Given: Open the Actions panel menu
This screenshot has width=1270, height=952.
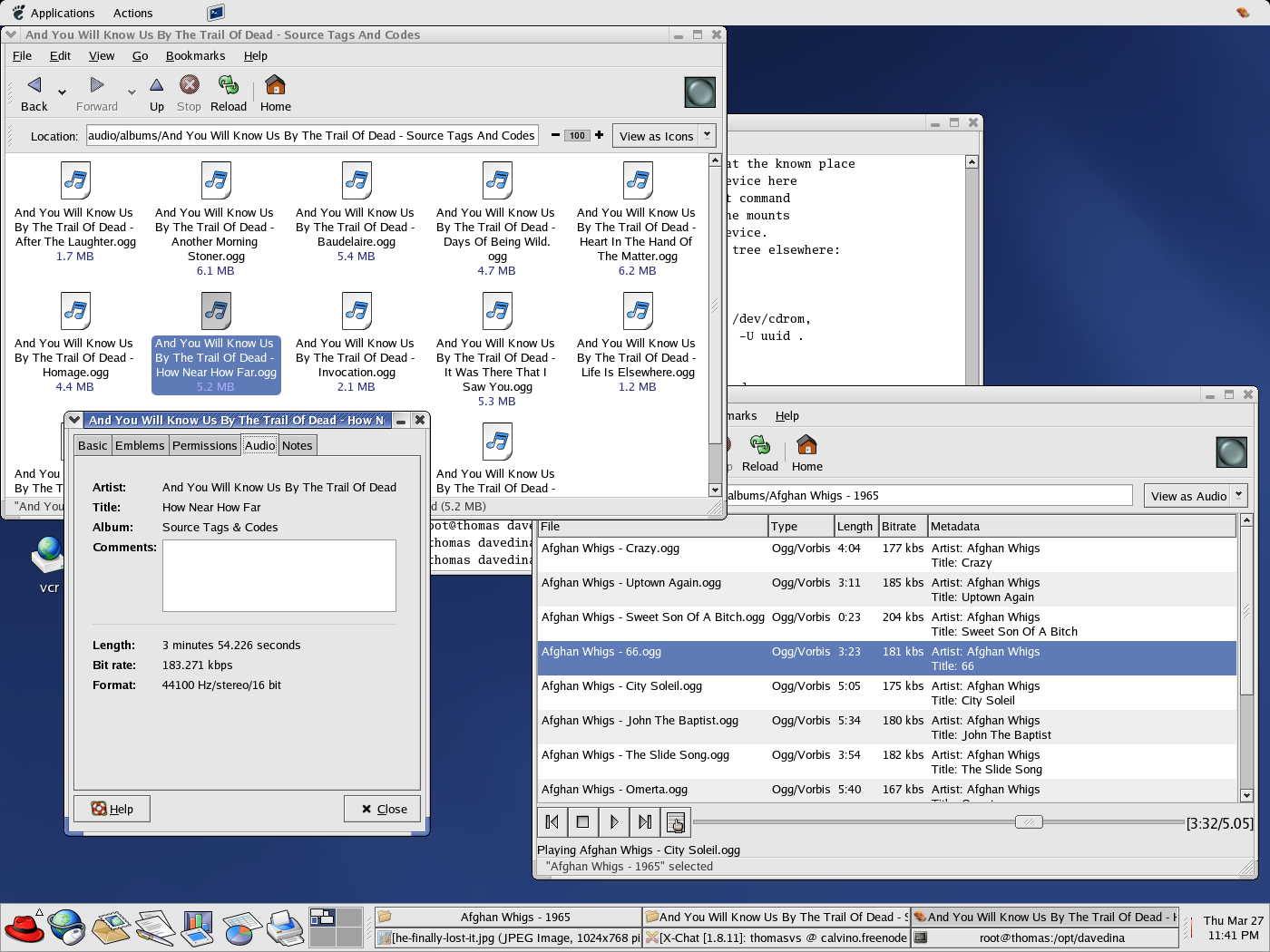Looking at the screenshot, I should pos(132,13).
